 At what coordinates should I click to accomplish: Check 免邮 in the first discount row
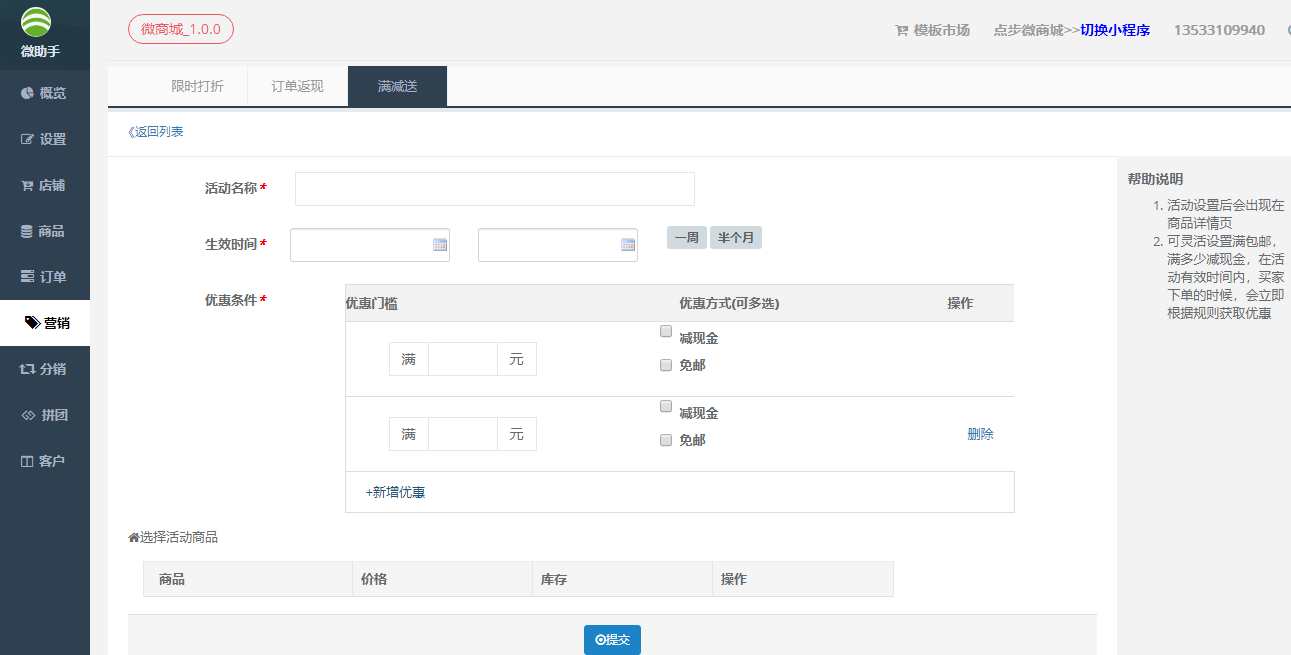coord(666,366)
